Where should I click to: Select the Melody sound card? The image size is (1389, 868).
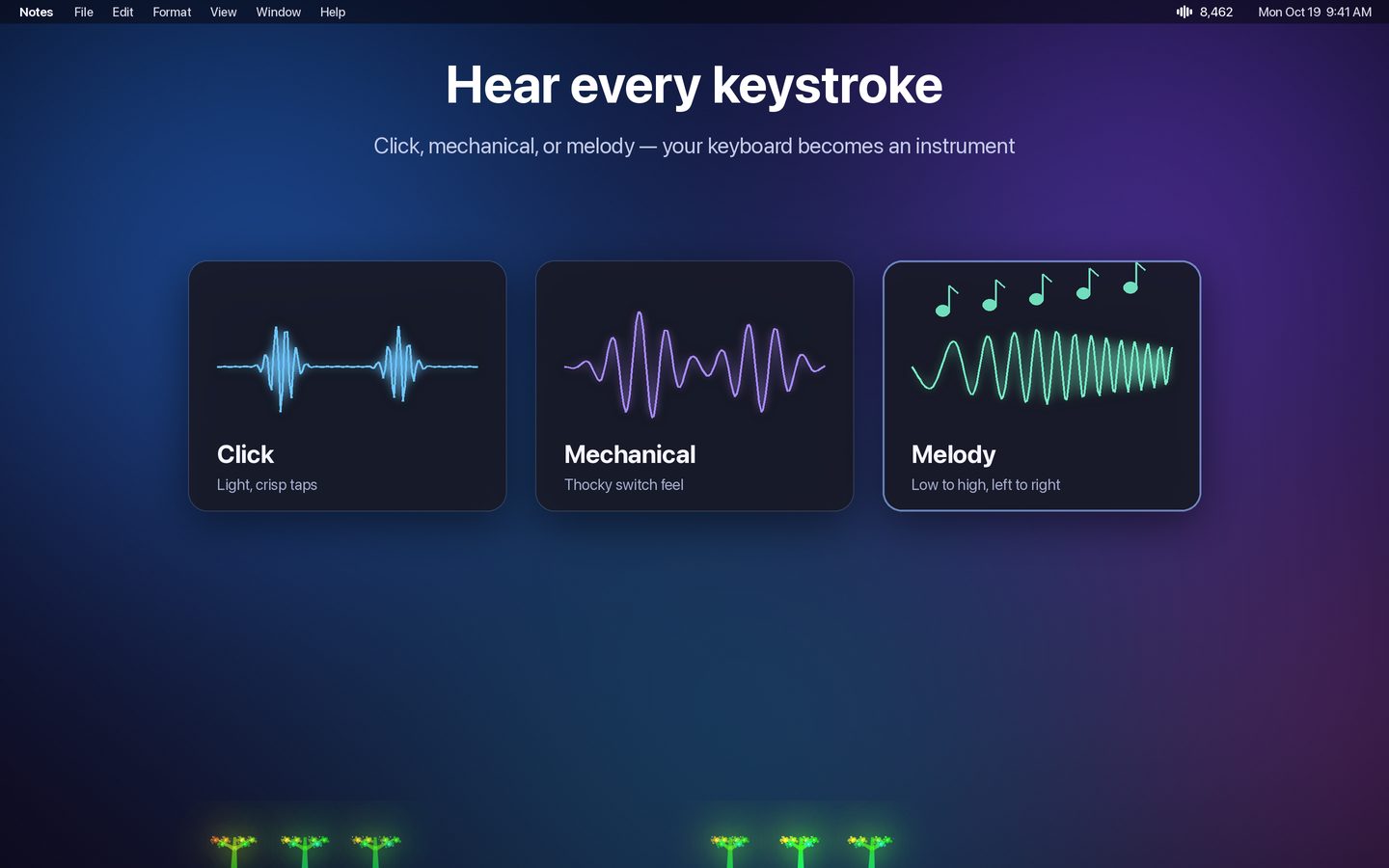1042,386
